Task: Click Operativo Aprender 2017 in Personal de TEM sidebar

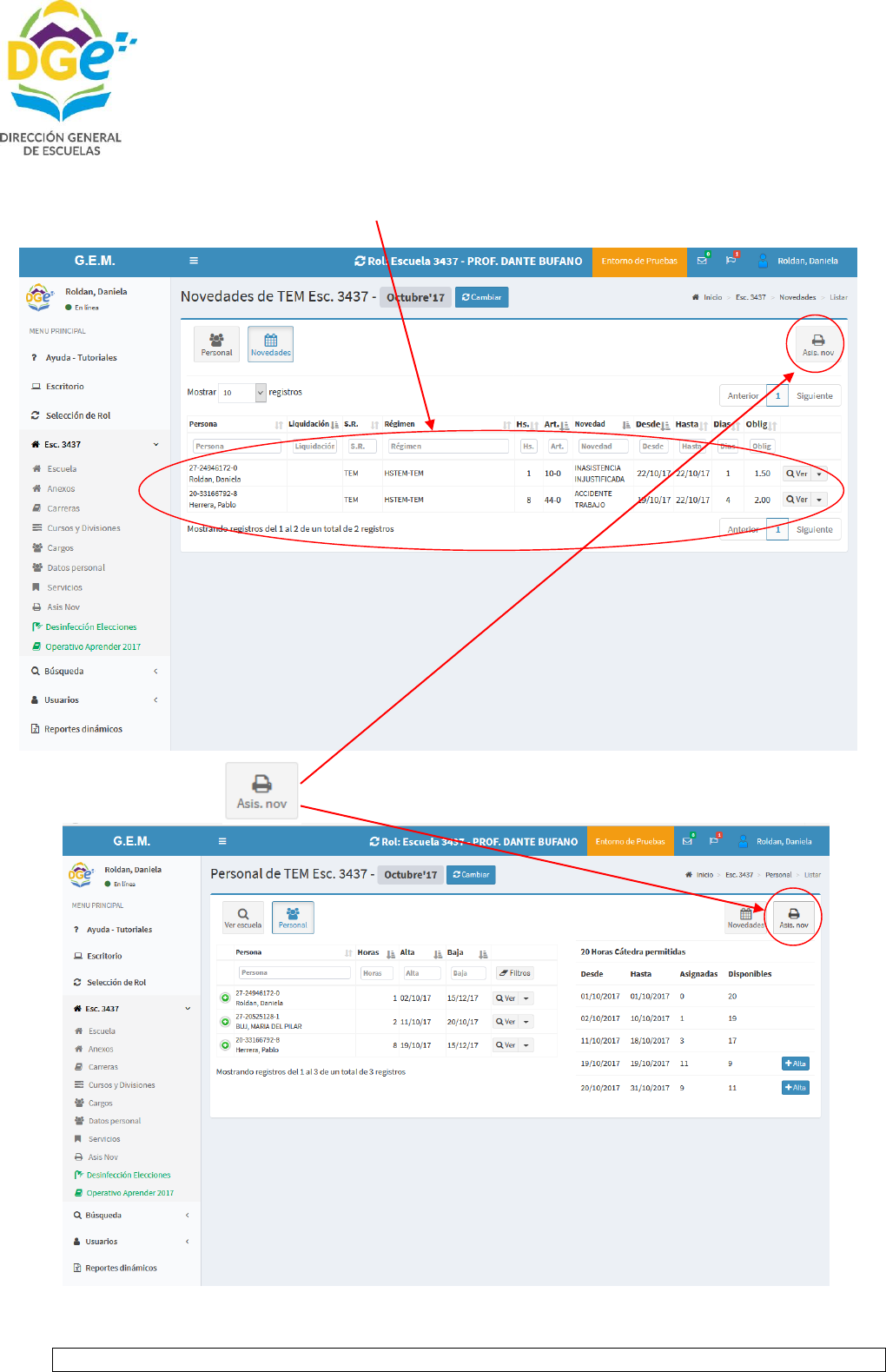Action: pos(129,1193)
